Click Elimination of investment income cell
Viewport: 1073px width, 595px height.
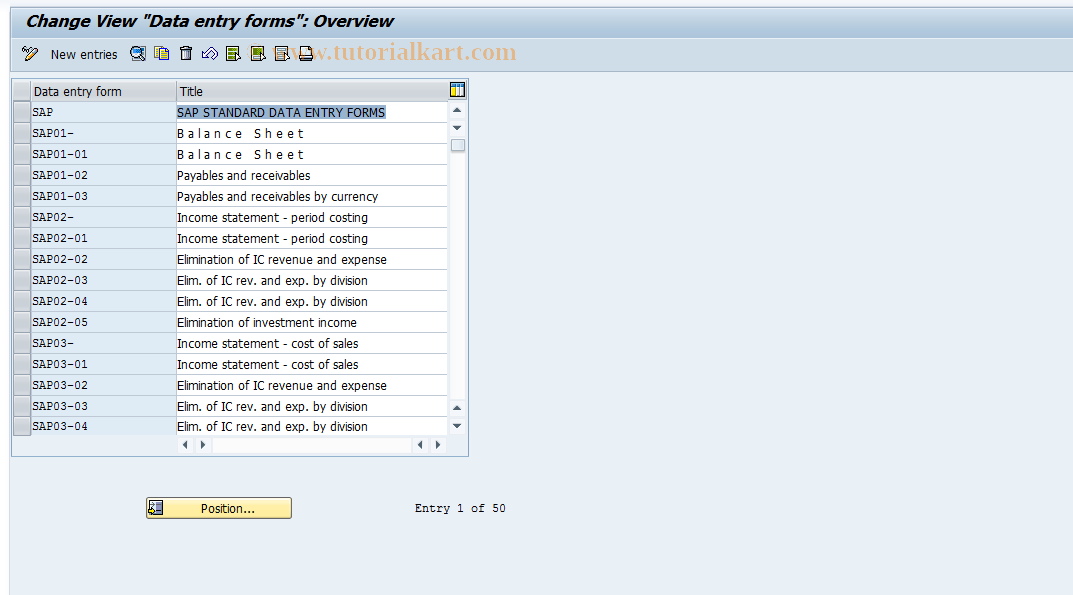coord(312,322)
